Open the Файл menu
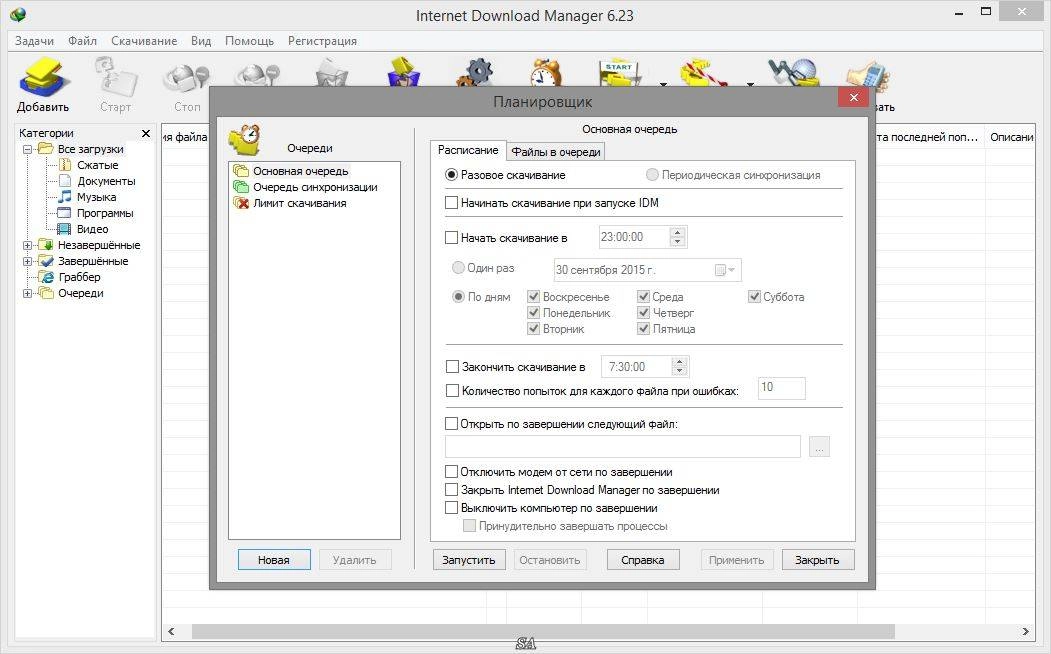Image resolution: width=1051 pixels, height=654 pixels. [x=82, y=41]
